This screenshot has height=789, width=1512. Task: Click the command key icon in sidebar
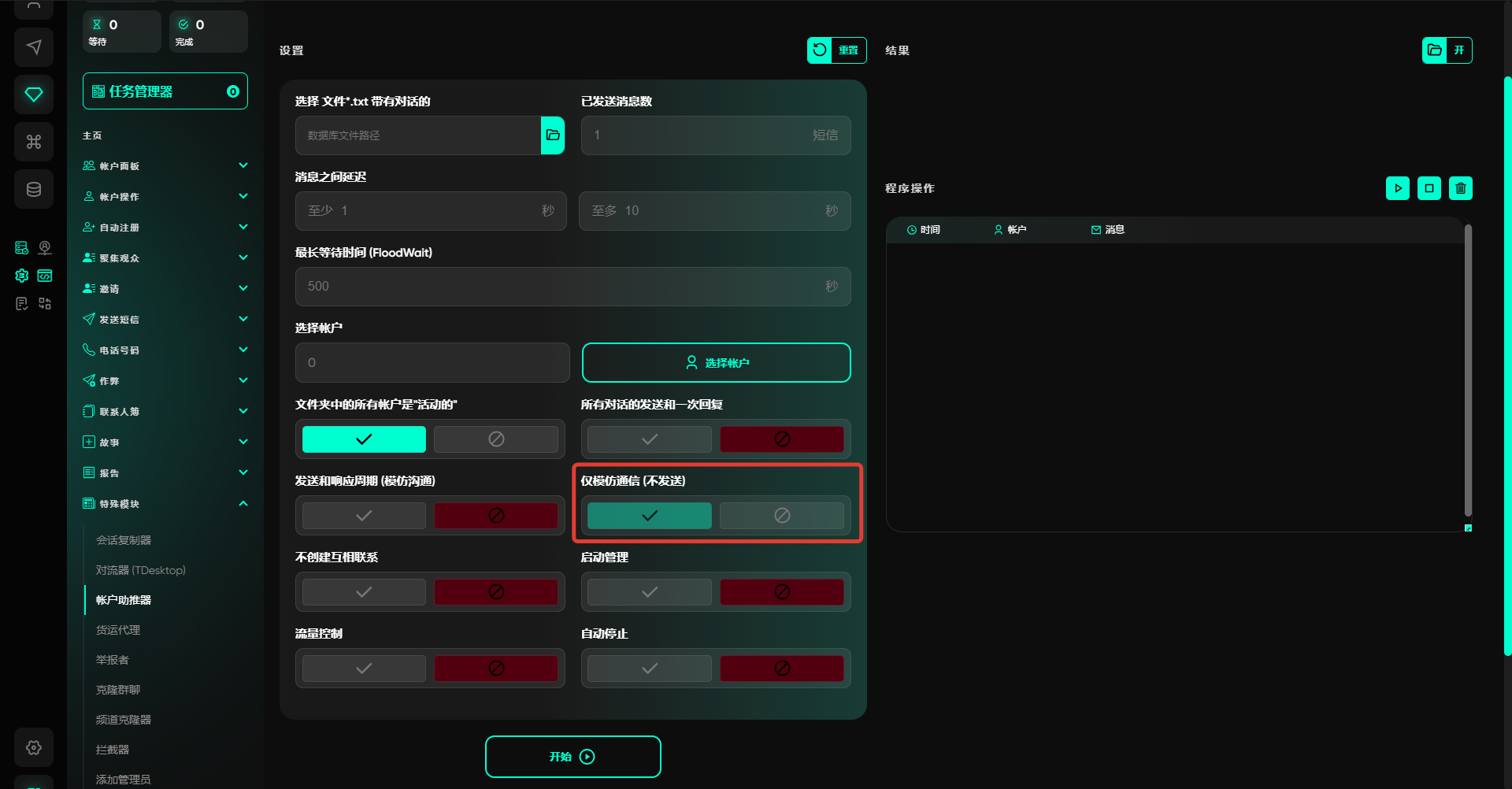[x=34, y=142]
